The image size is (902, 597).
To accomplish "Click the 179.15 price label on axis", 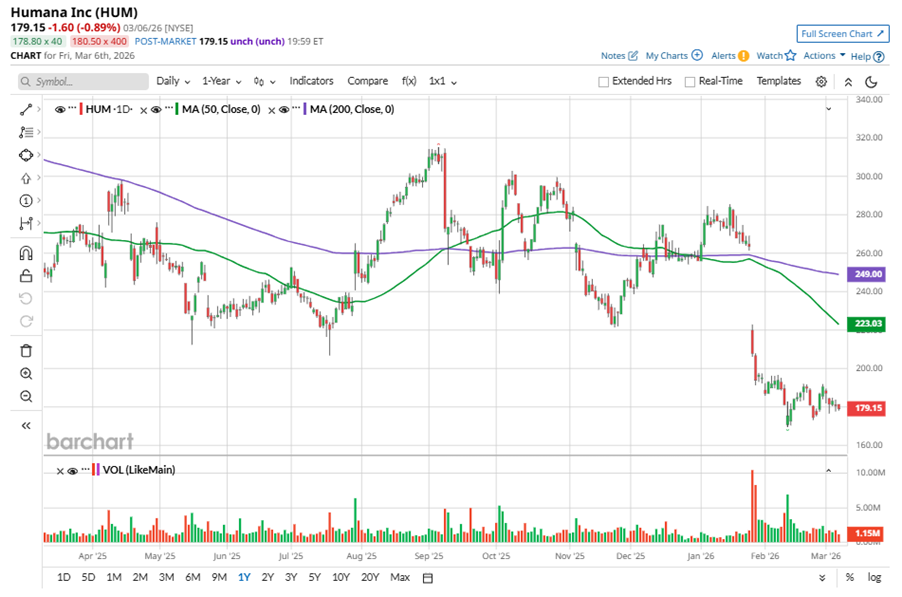I will click(867, 408).
